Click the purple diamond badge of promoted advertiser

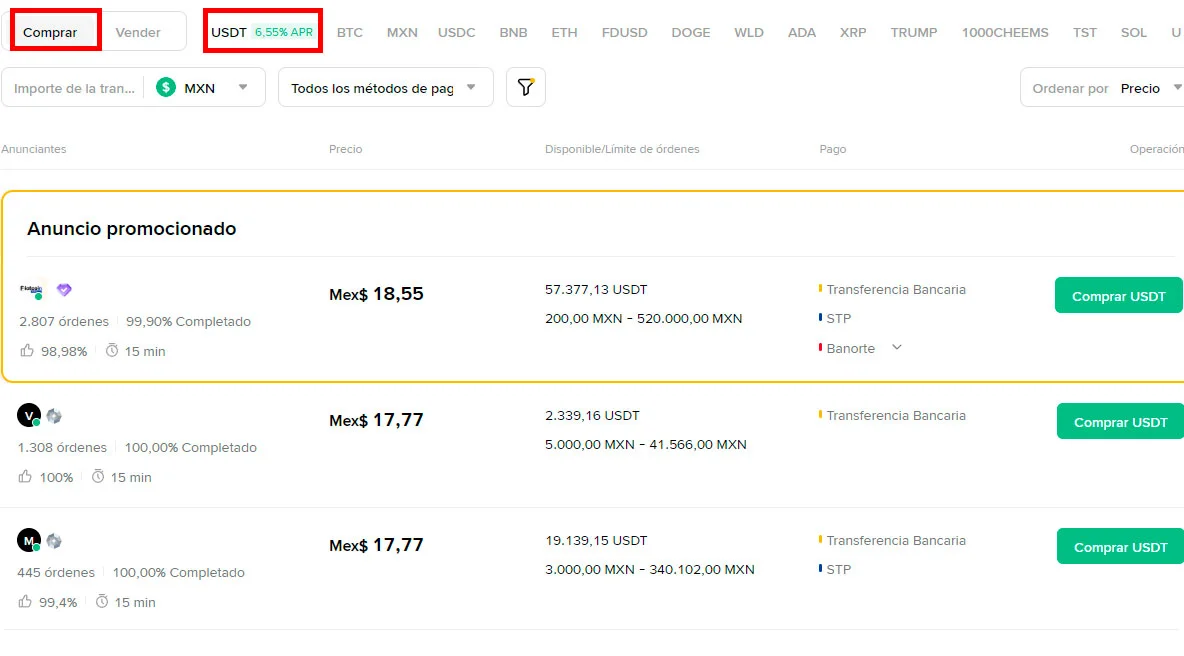[x=64, y=290]
